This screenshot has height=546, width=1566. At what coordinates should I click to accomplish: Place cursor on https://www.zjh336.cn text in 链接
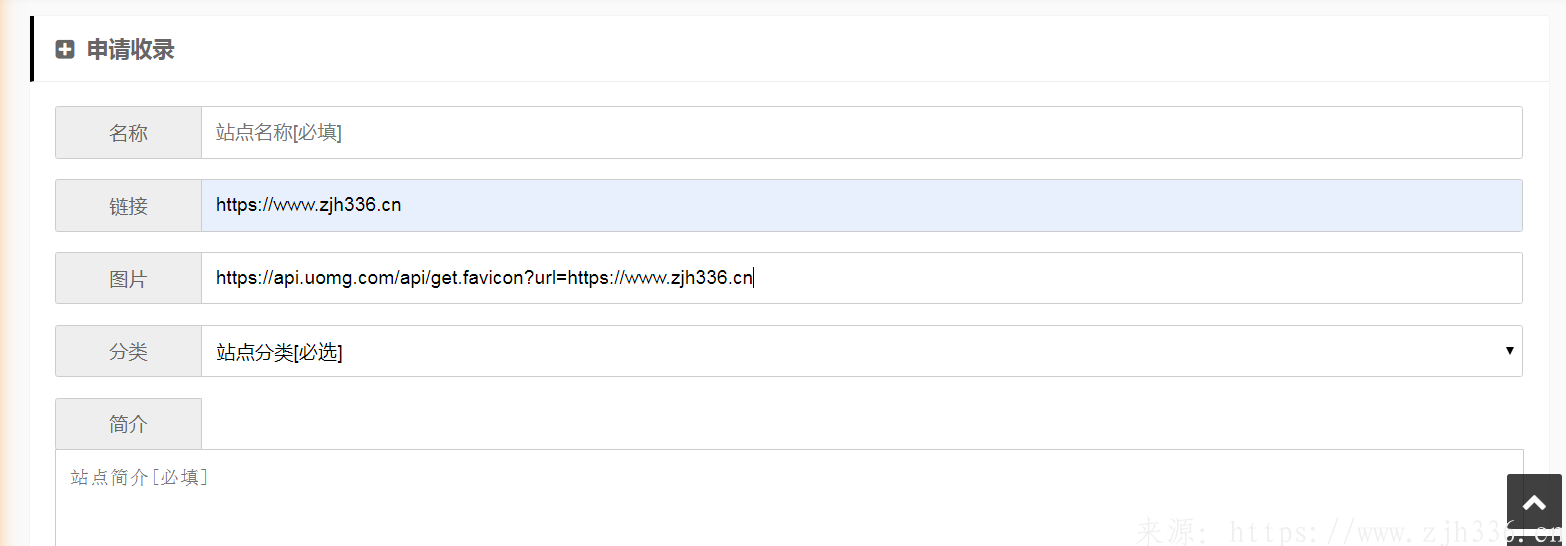click(x=308, y=205)
